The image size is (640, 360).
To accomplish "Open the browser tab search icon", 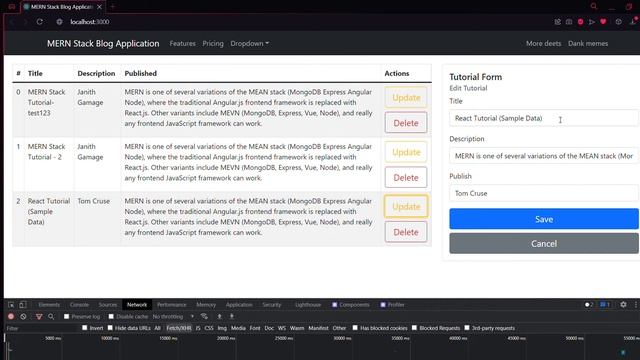I will point(594,7).
